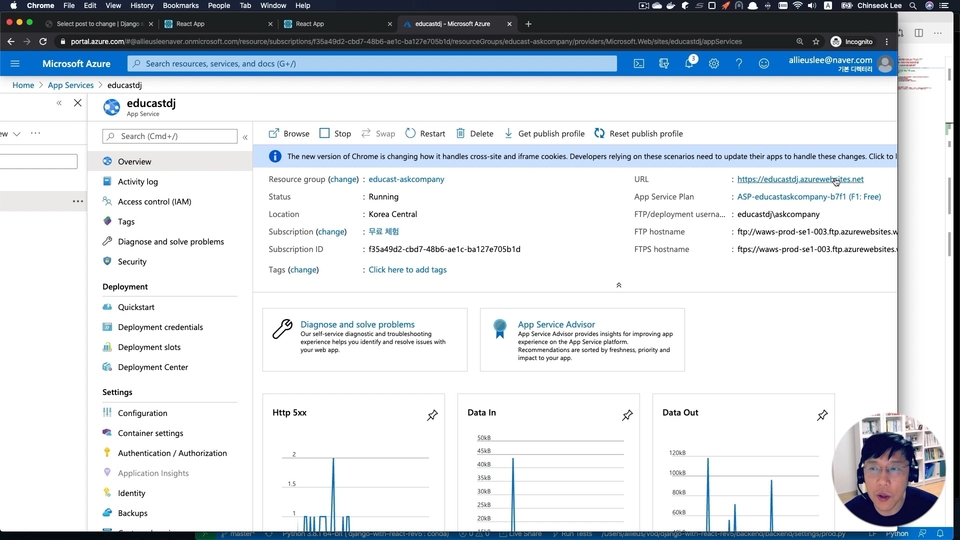Open the History menu in menu bar
The width and height of the screenshot is (960, 540).
pyautogui.click(x=141, y=6)
